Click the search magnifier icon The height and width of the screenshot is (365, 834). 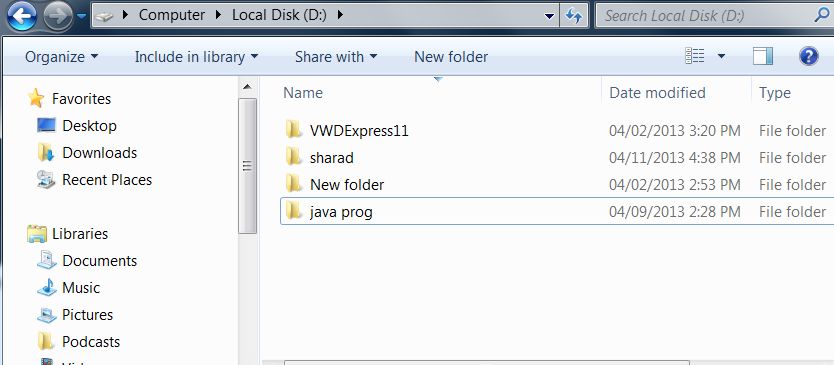click(822, 15)
